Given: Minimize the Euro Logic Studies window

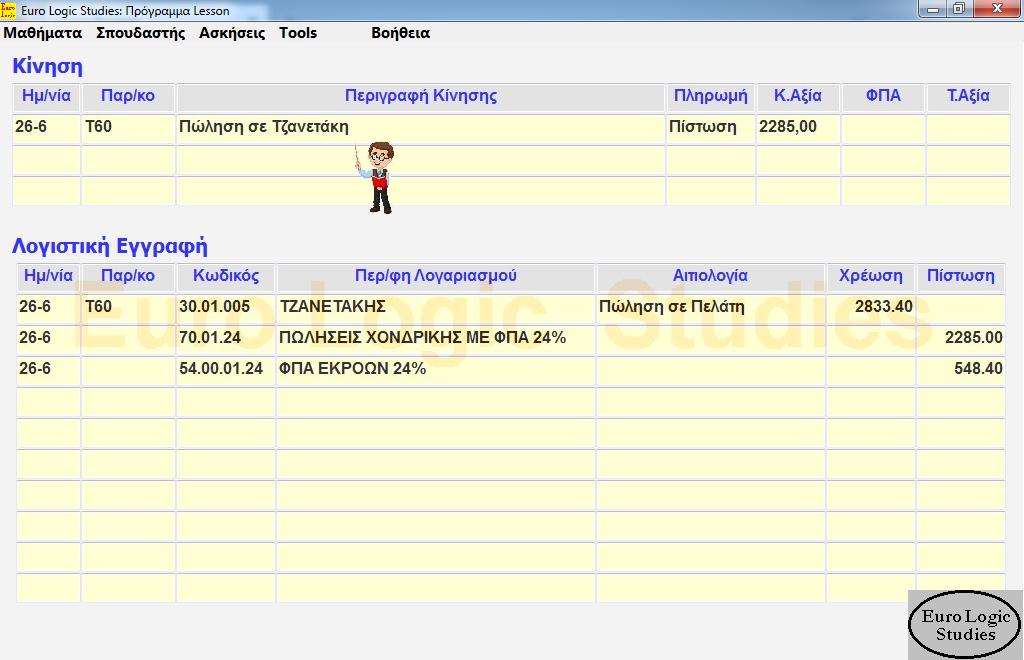Looking at the screenshot, I should pyautogui.click(x=934, y=9).
